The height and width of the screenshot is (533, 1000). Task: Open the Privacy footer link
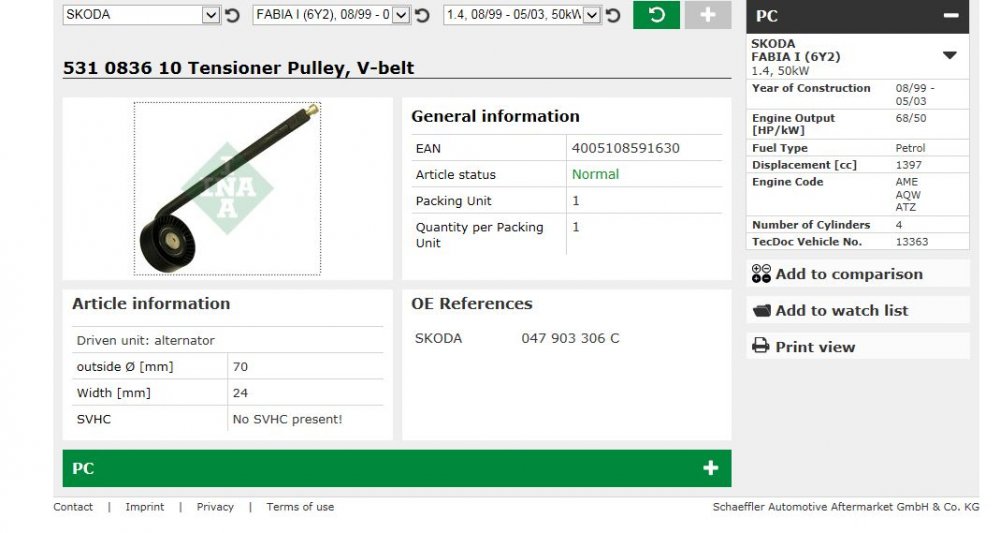coord(215,507)
